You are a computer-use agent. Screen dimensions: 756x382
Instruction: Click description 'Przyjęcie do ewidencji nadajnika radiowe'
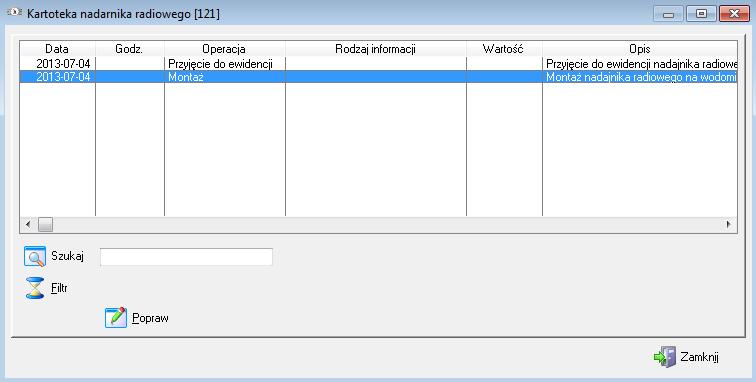click(x=641, y=64)
